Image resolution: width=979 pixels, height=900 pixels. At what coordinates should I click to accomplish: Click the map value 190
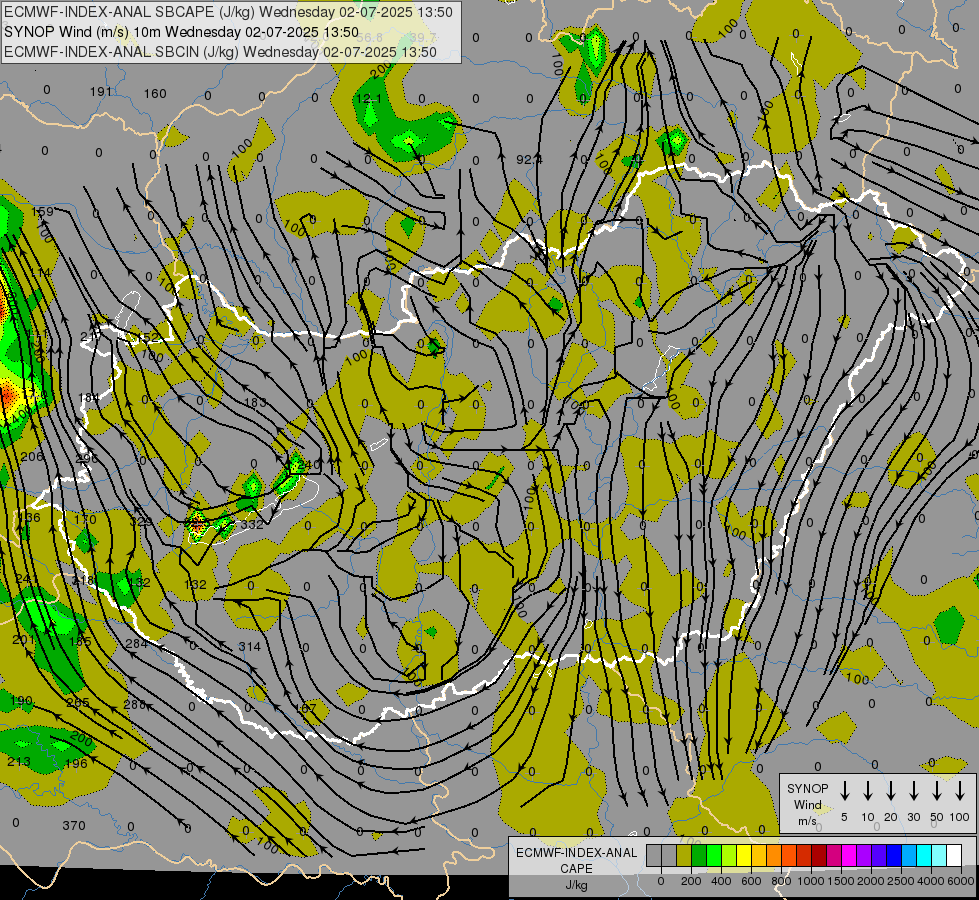21,700
